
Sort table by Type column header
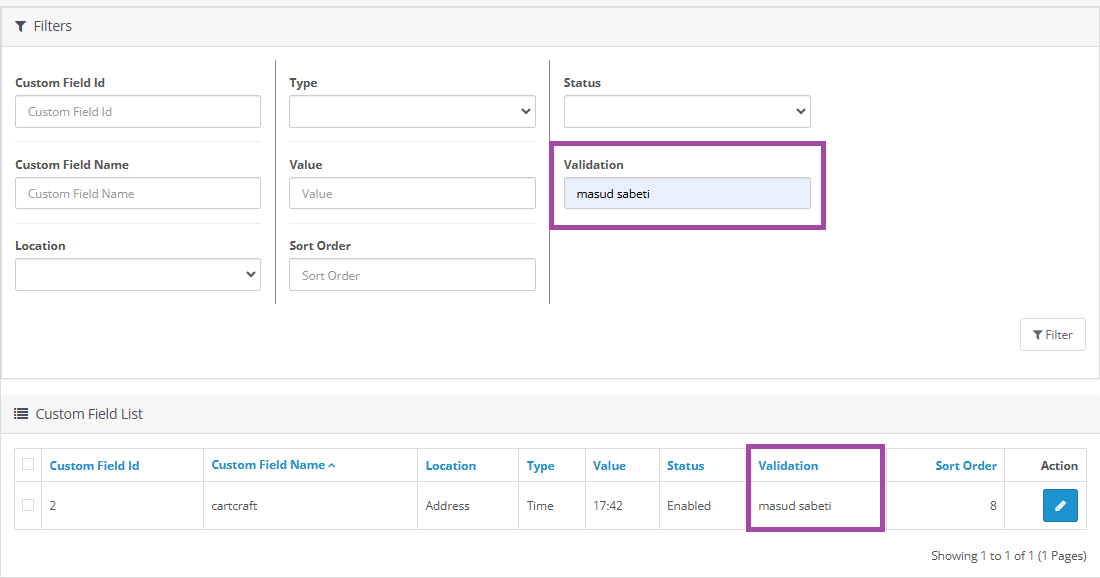[x=540, y=466]
